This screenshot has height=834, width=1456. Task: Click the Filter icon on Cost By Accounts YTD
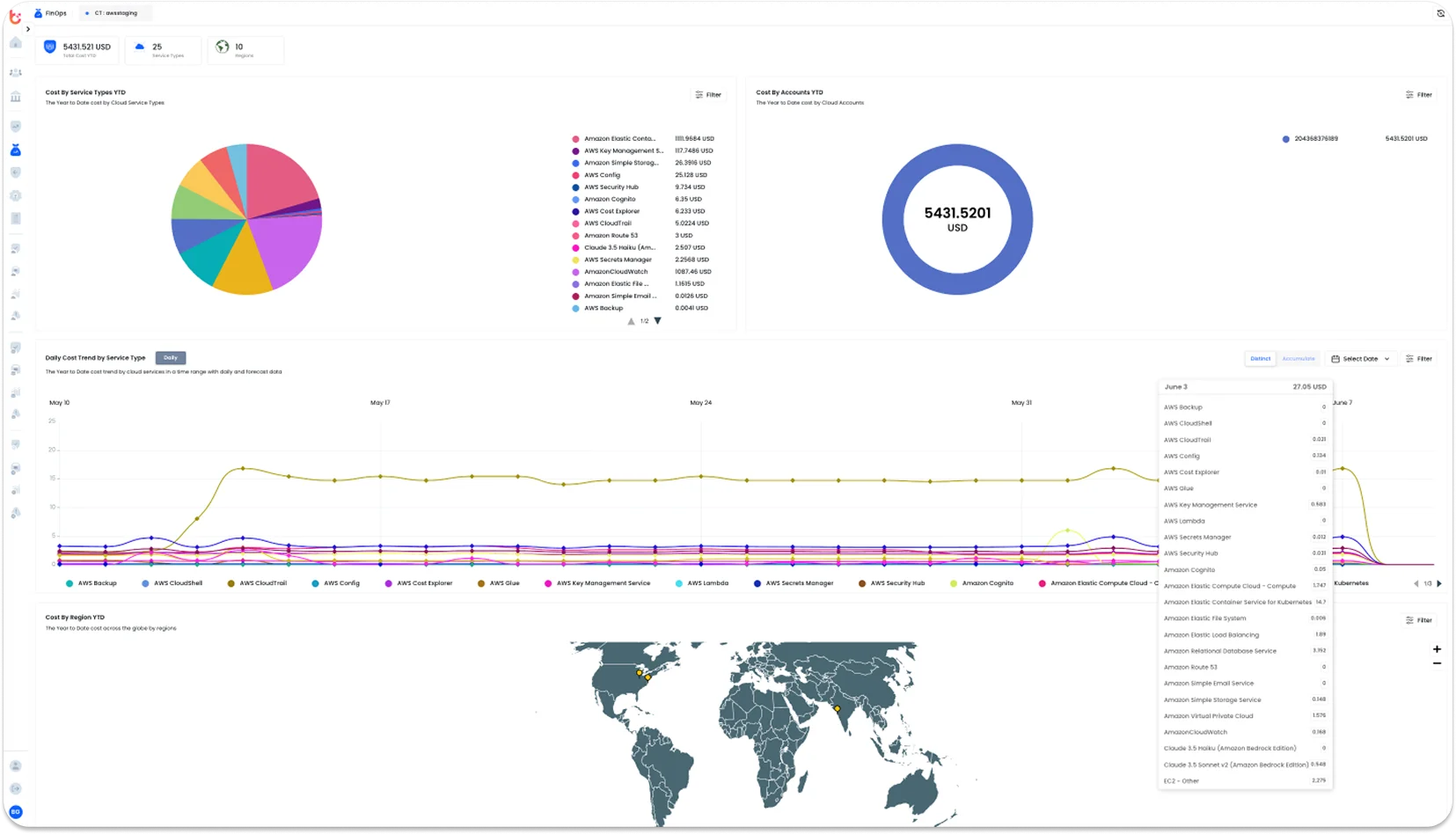[x=1419, y=94]
